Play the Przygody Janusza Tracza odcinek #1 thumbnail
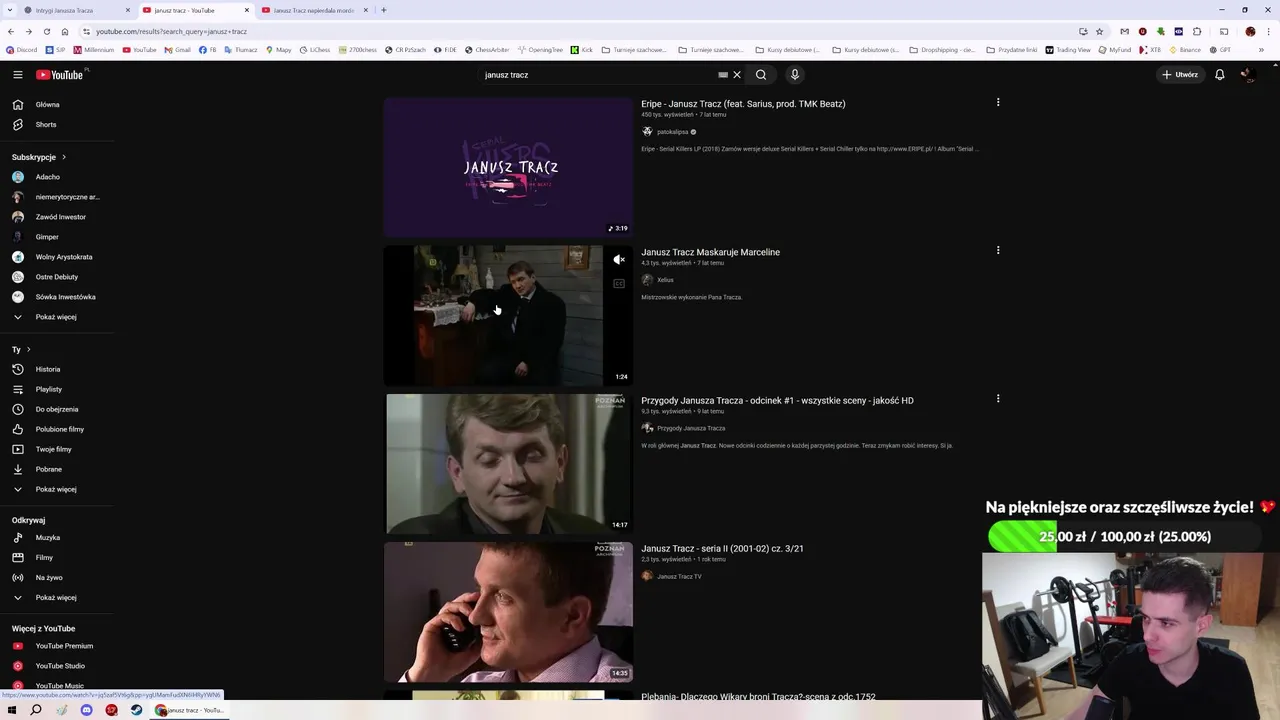Image resolution: width=1280 pixels, height=720 pixels. 508,463
